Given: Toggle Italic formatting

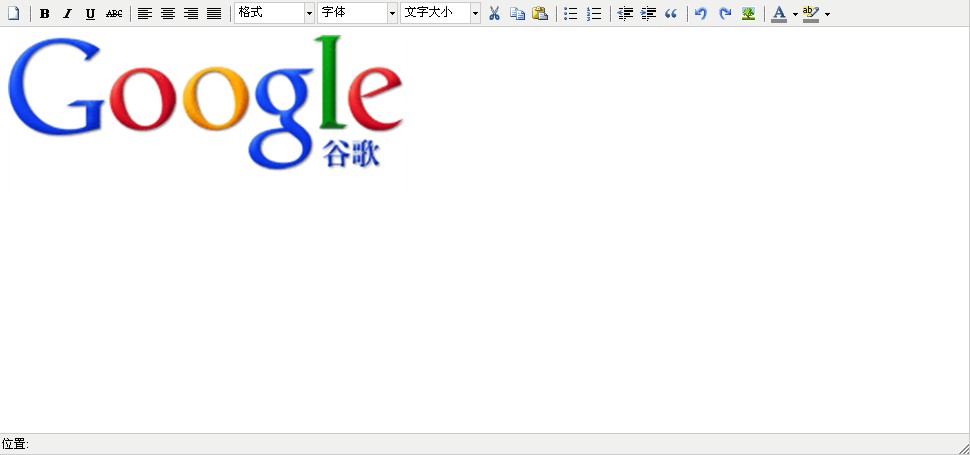Looking at the screenshot, I should pyautogui.click(x=67, y=13).
